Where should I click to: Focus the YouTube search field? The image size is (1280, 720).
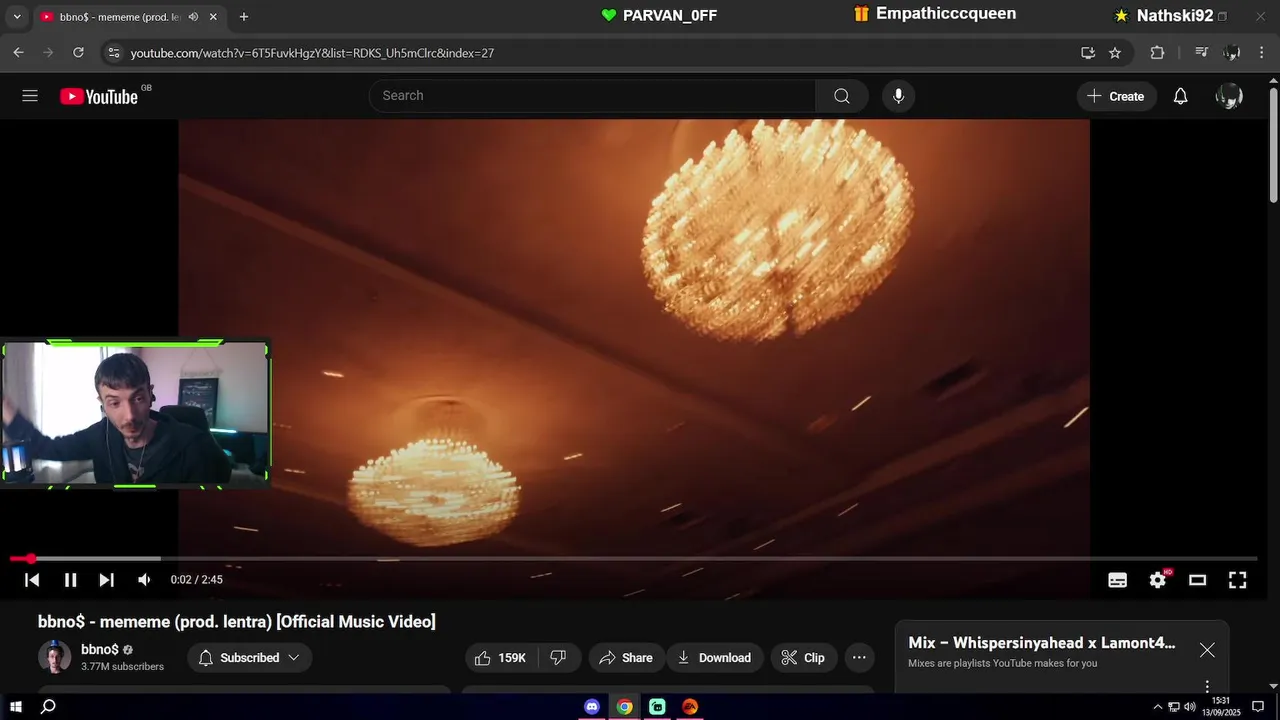(x=592, y=96)
